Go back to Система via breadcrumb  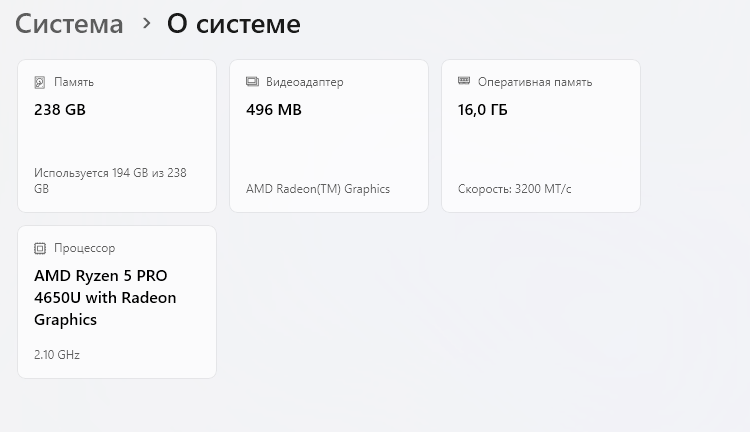click(69, 24)
